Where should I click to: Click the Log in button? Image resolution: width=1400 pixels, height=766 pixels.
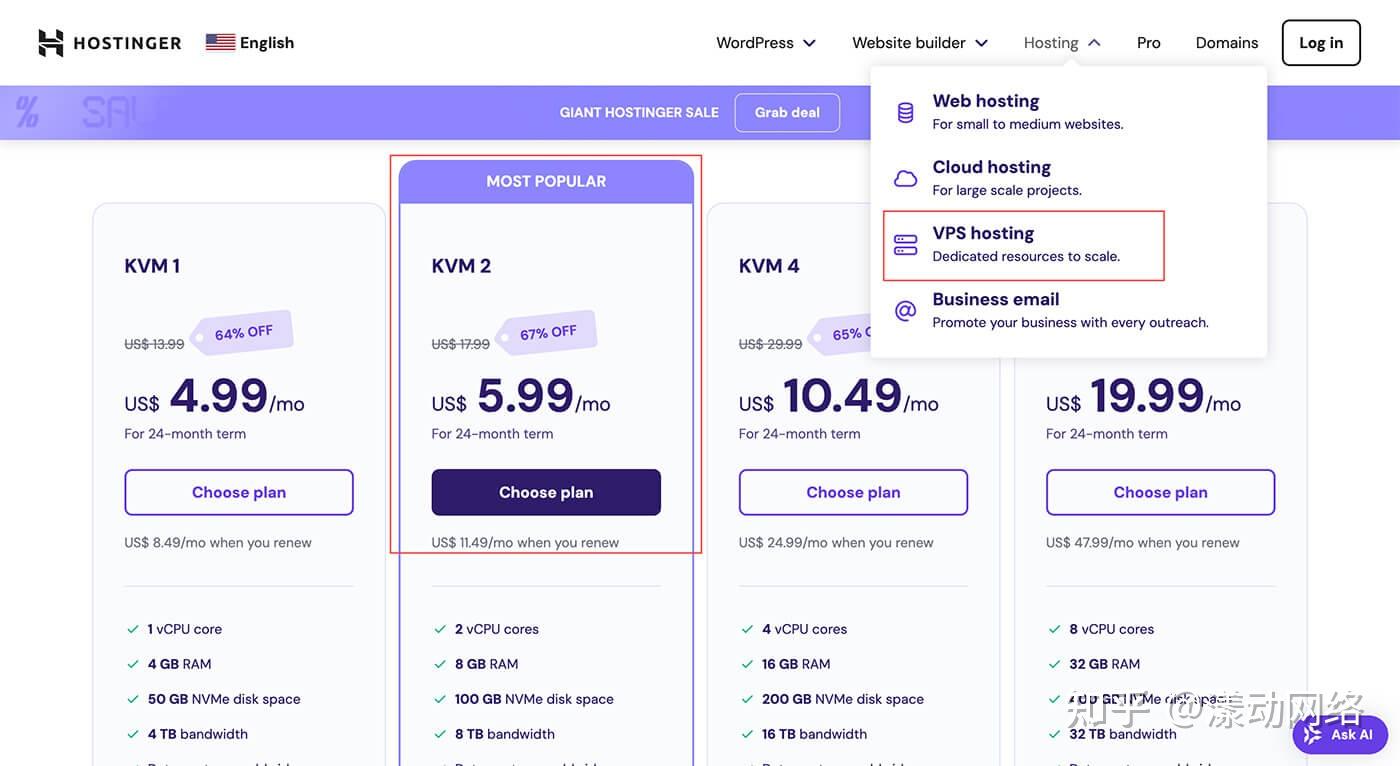(1321, 40)
